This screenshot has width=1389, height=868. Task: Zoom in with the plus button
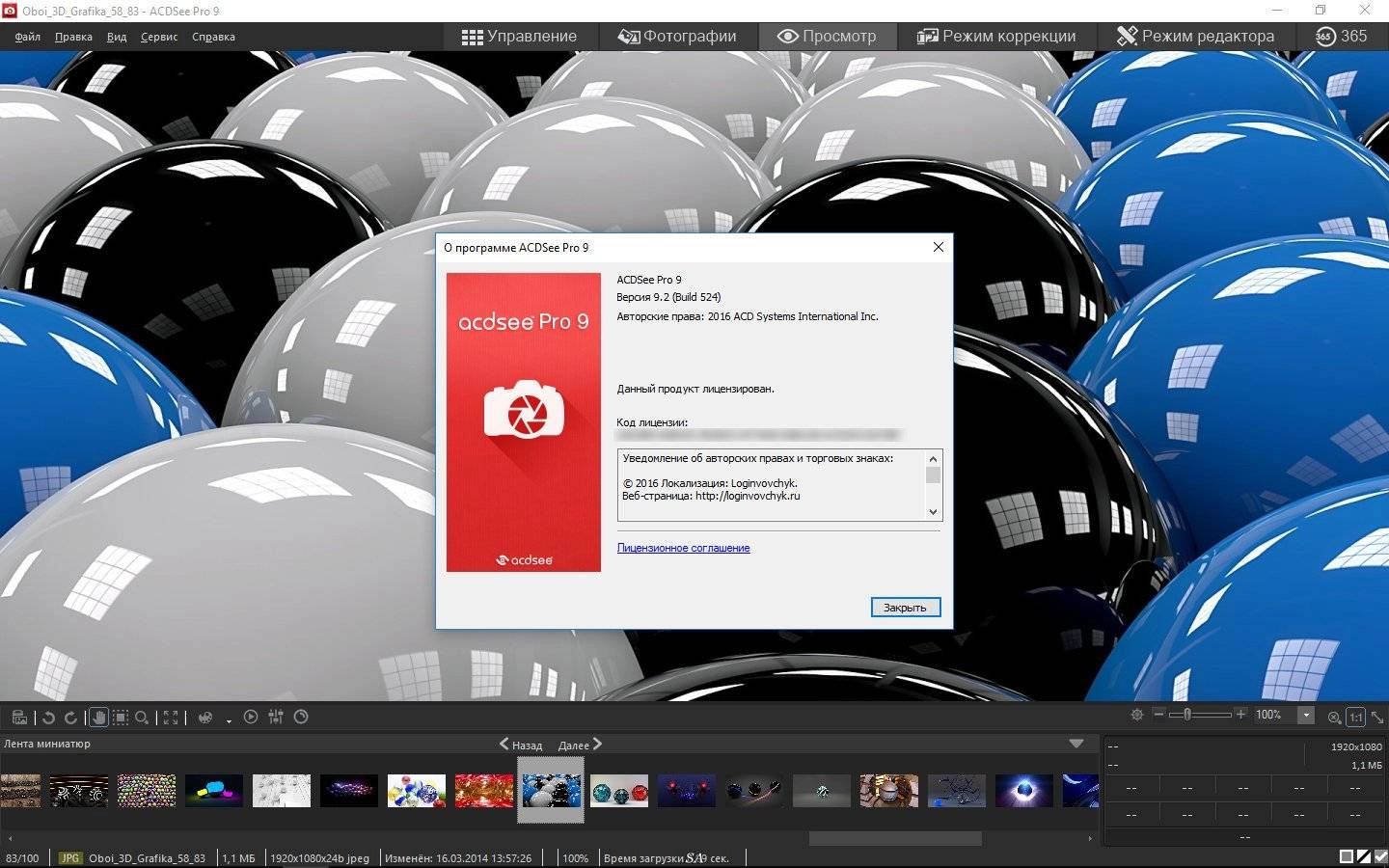[1241, 715]
